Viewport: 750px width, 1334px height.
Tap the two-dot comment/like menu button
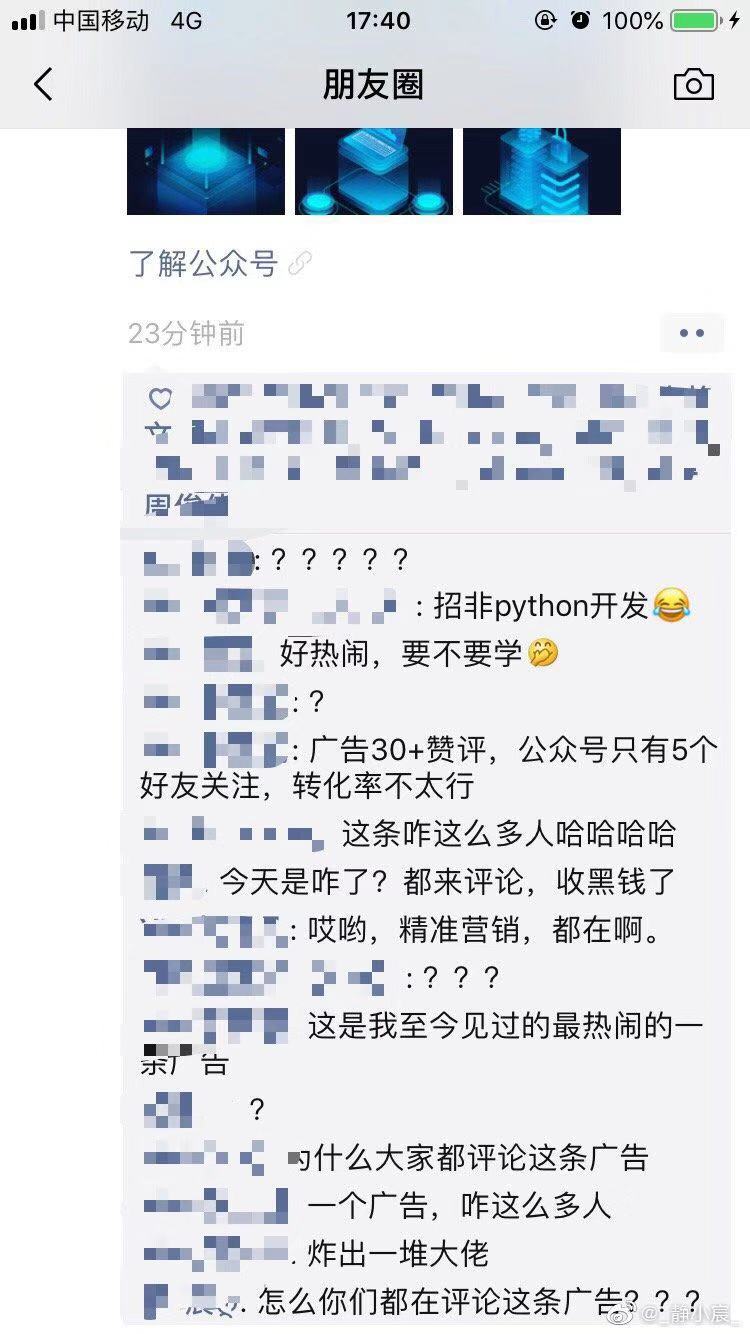pyautogui.click(x=692, y=333)
